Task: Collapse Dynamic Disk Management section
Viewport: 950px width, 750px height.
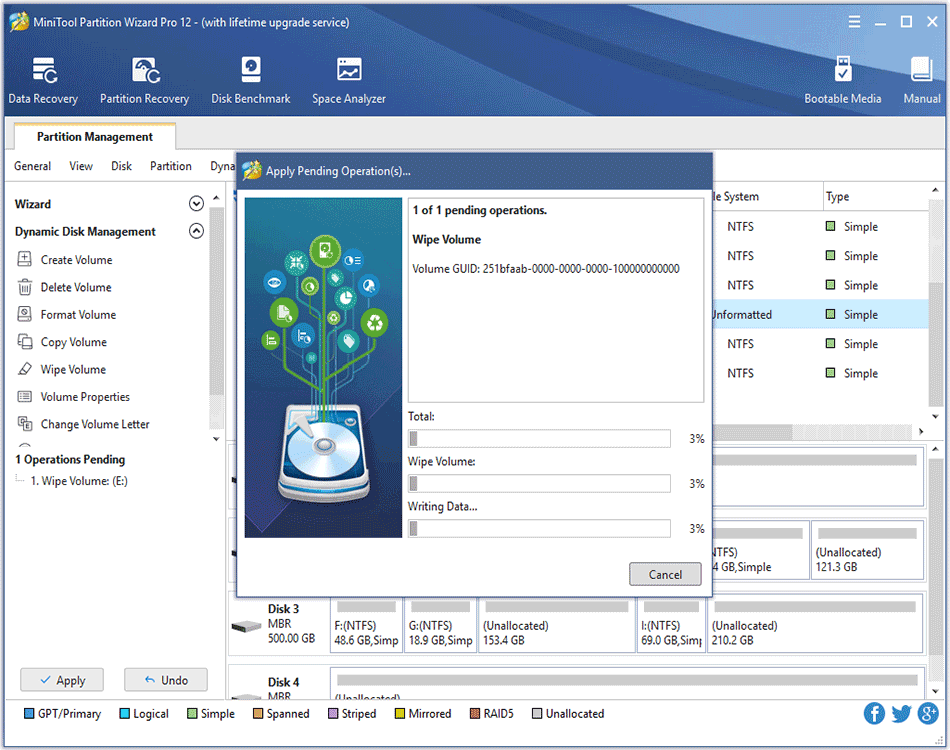Action: point(196,231)
